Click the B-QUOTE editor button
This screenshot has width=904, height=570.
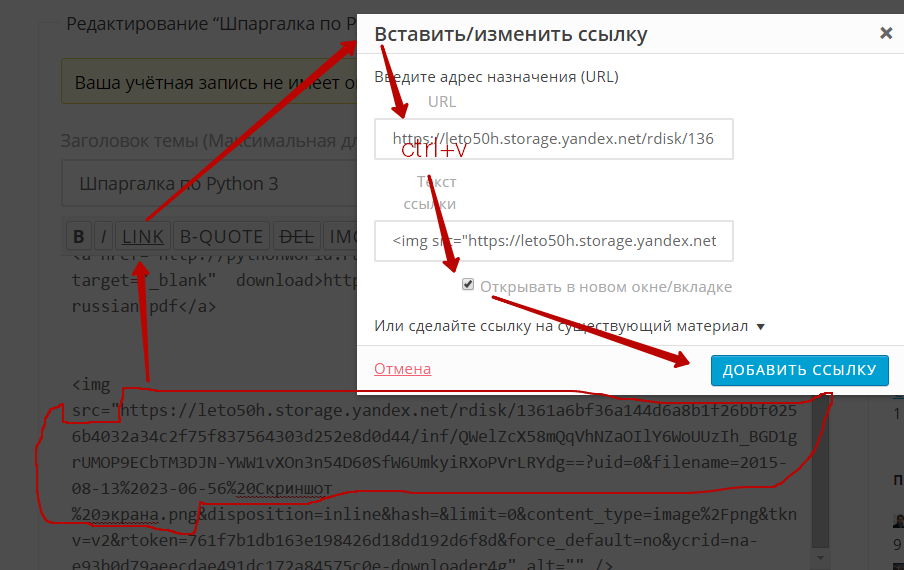(221, 236)
